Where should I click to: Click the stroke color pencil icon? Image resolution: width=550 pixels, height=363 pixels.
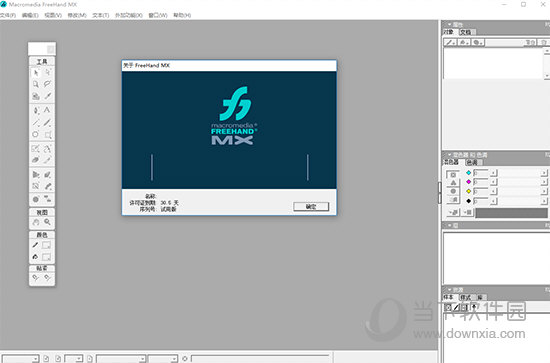tap(35, 245)
